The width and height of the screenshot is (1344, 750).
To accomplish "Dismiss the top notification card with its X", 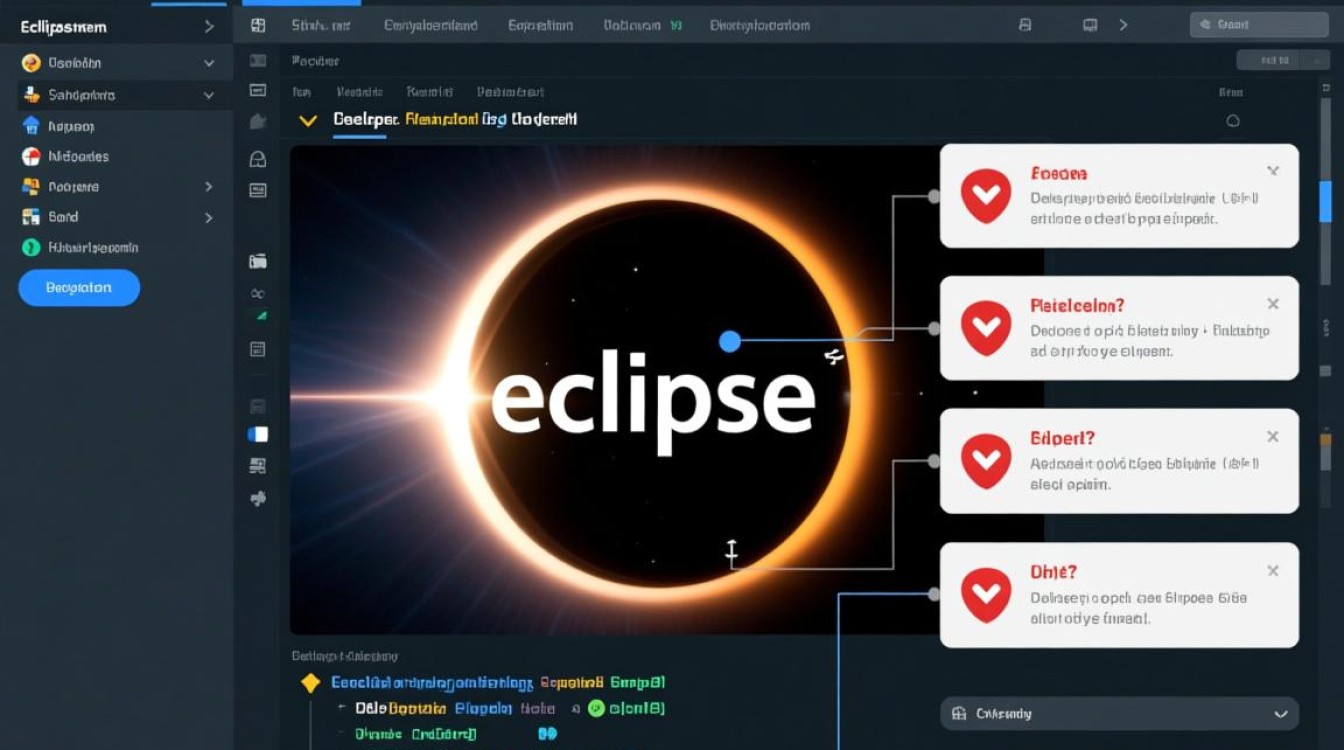I will tap(1273, 170).
